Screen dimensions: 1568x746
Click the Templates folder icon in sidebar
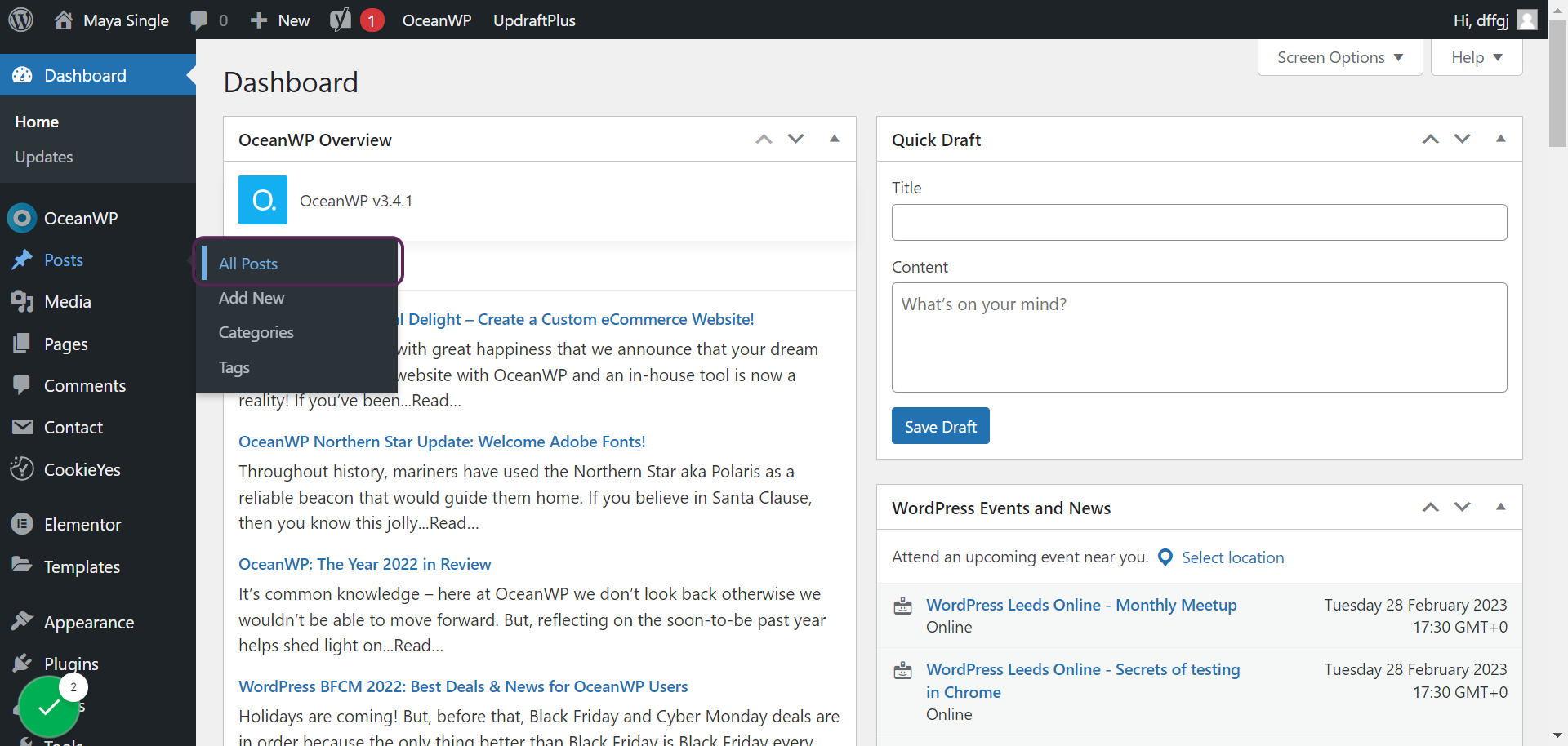coord(22,565)
